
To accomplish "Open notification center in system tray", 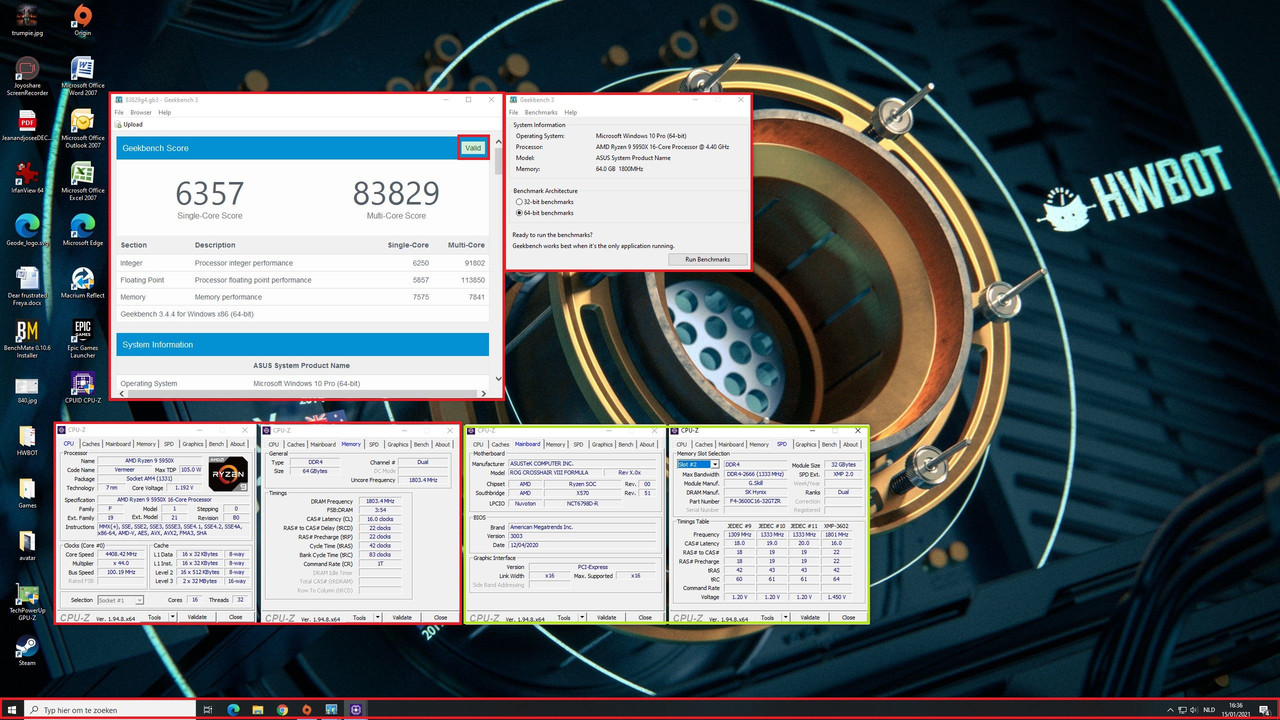I will 1265,709.
